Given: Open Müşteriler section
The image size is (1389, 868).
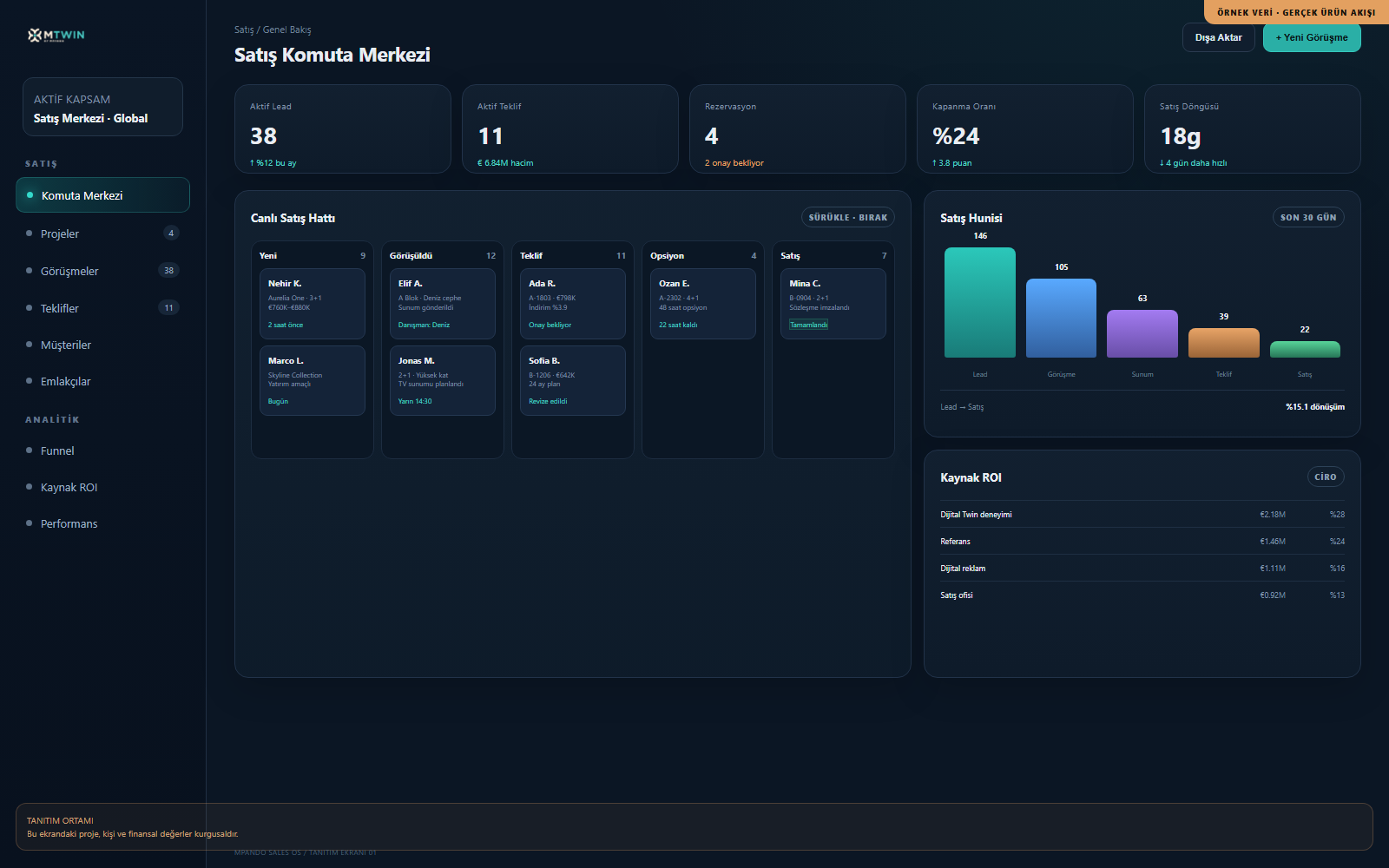Looking at the screenshot, I should coord(102,345).
